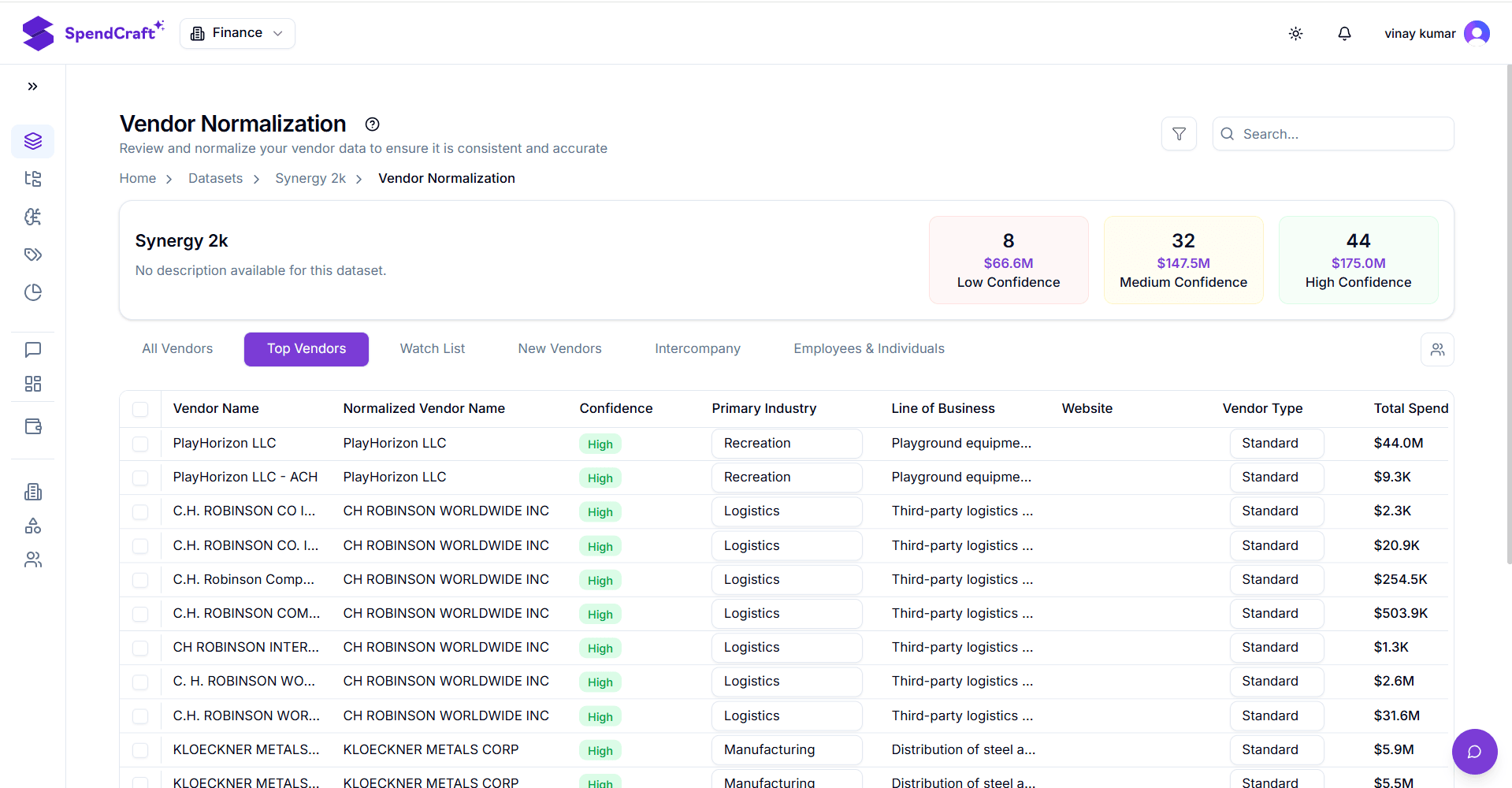
Task: Switch to the Watch List tab
Action: click(x=432, y=348)
